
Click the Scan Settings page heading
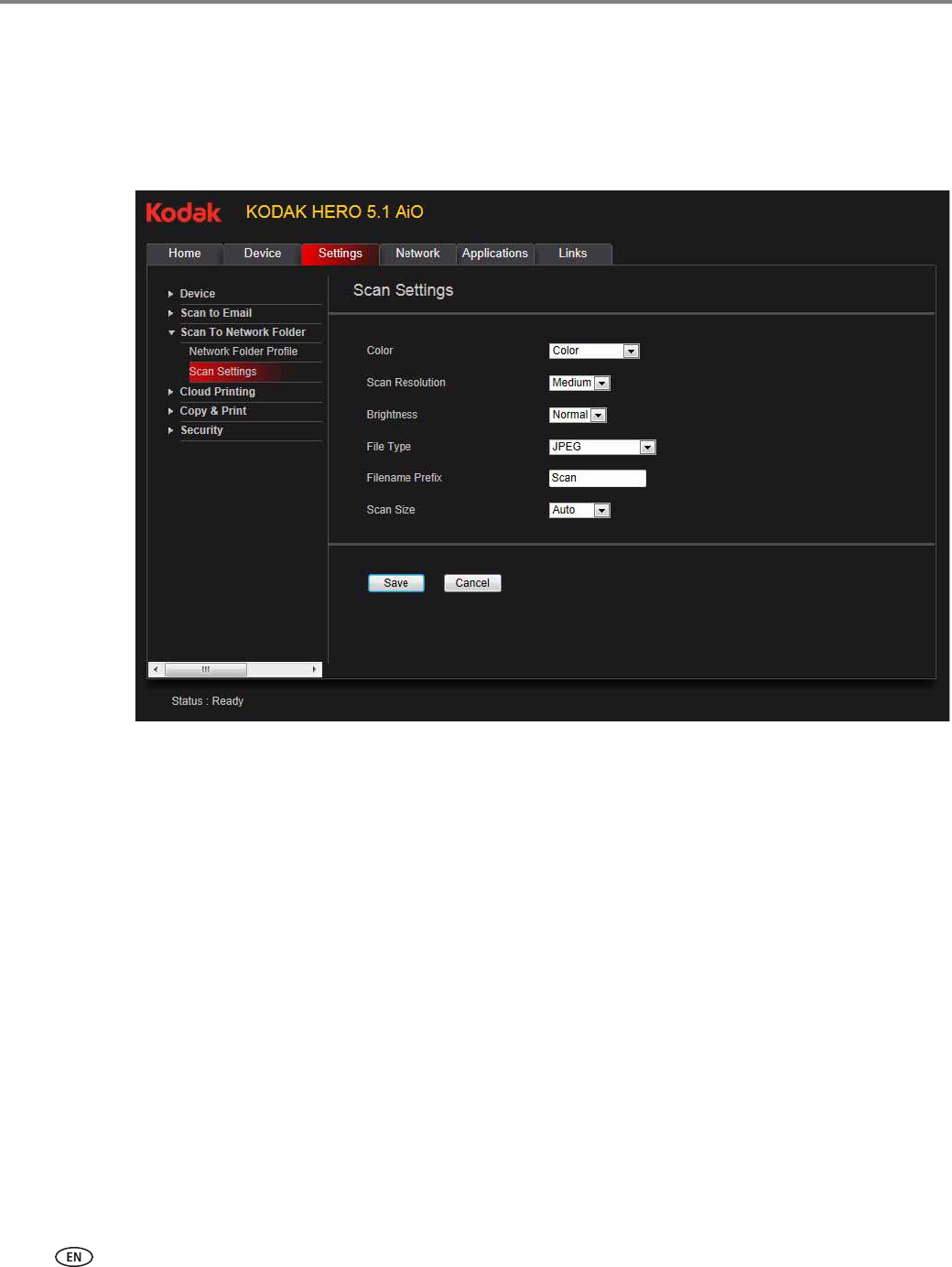tap(404, 290)
